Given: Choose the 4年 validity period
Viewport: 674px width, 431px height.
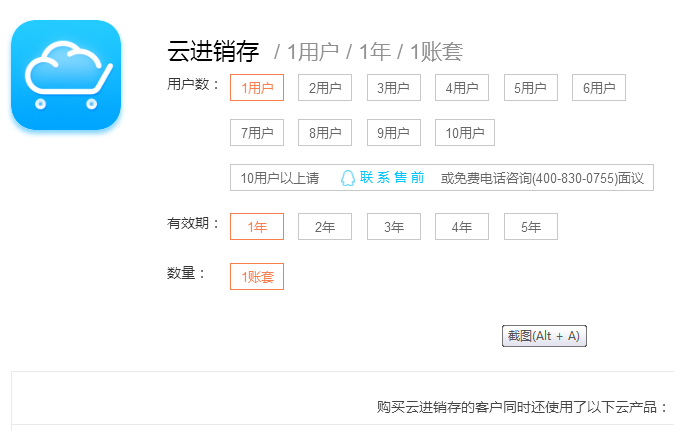Looking at the screenshot, I should coord(462,226).
